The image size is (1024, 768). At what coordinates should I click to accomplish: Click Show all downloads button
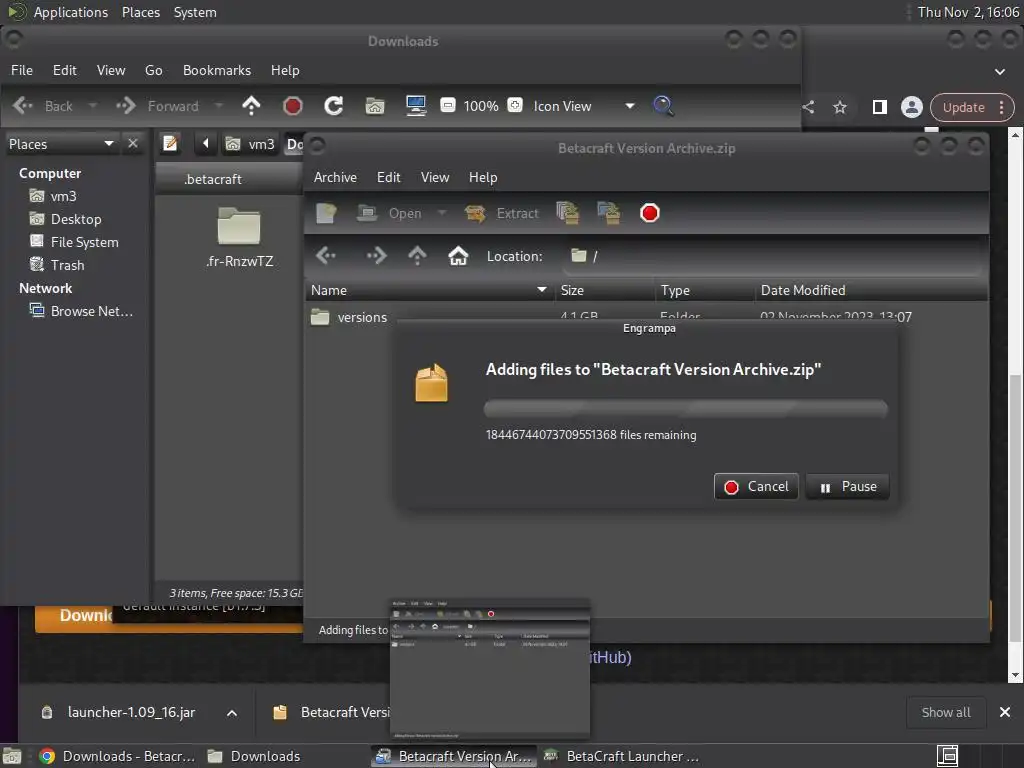[x=946, y=712]
